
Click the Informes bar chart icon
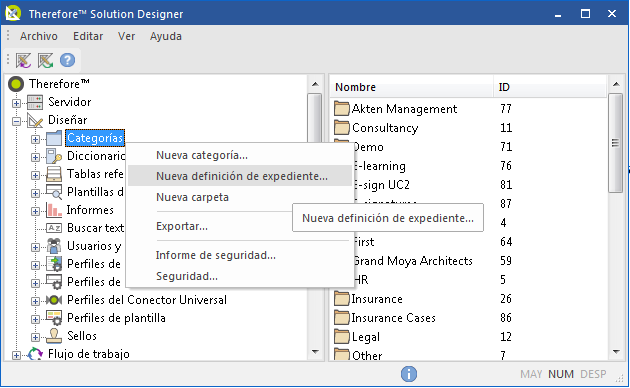point(54,210)
